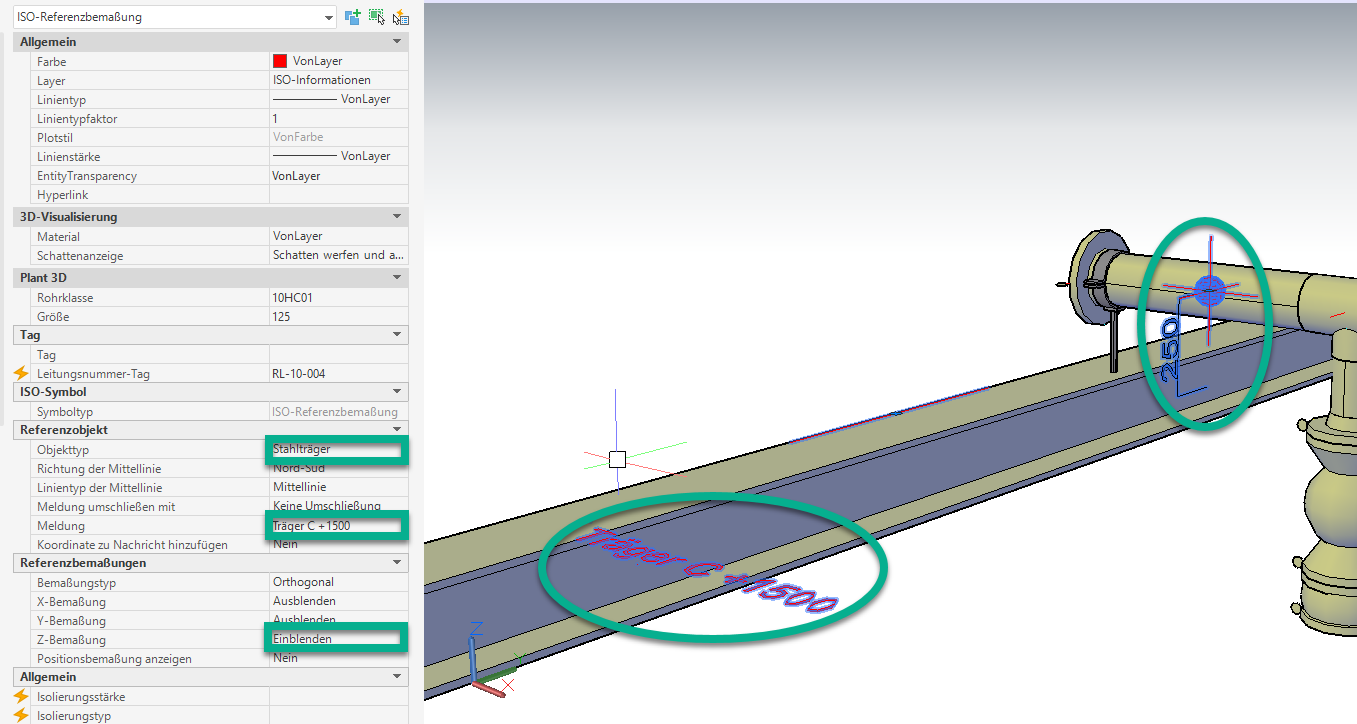Collapse the Plant 3D section
Screen dimensions: 1357x724
point(397,277)
